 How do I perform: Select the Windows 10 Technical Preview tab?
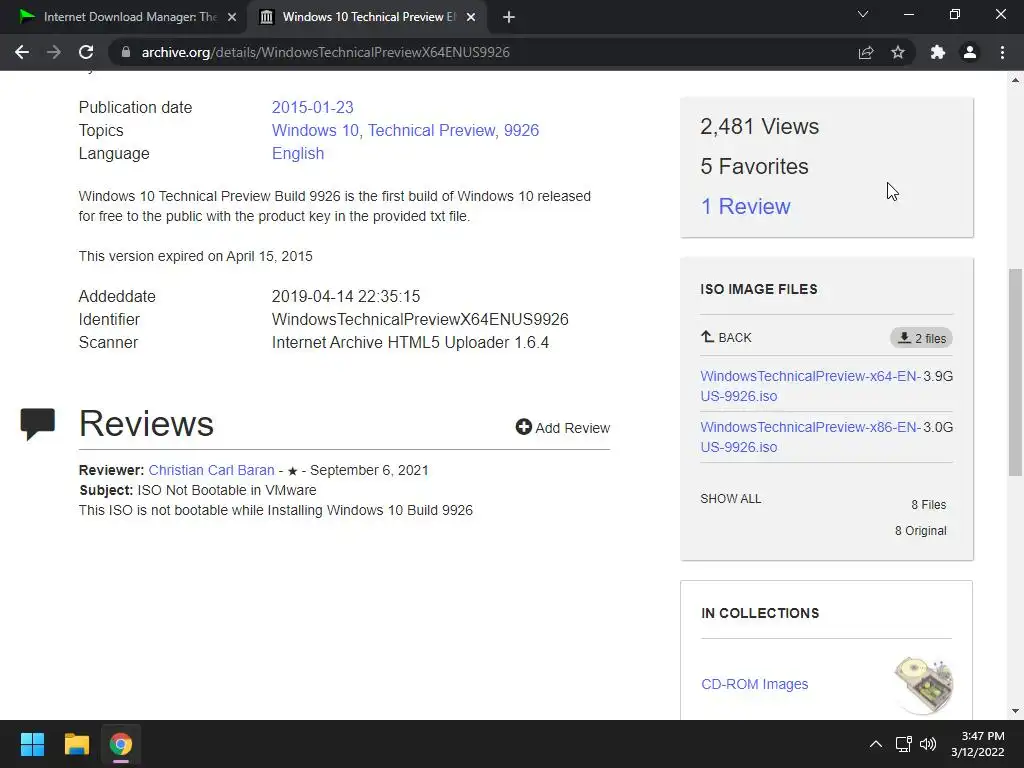pos(366,17)
